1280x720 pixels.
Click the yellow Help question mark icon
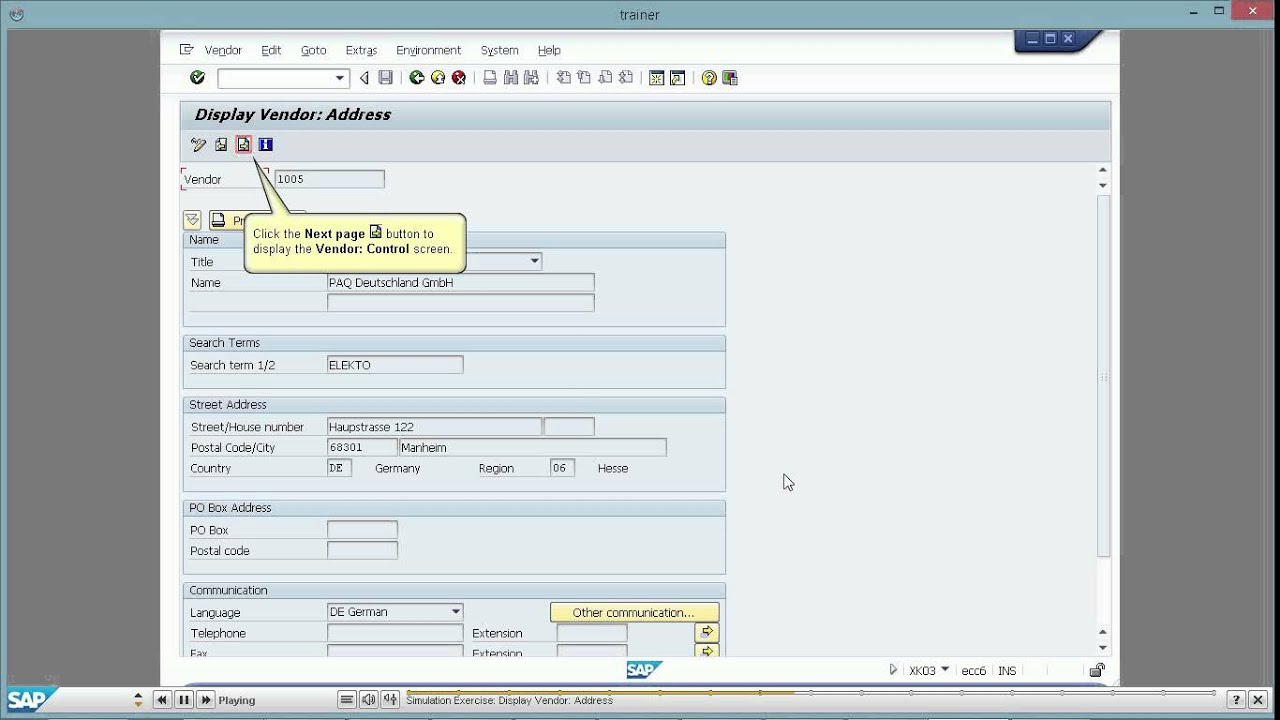pyautogui.click(x=709, y=77)
